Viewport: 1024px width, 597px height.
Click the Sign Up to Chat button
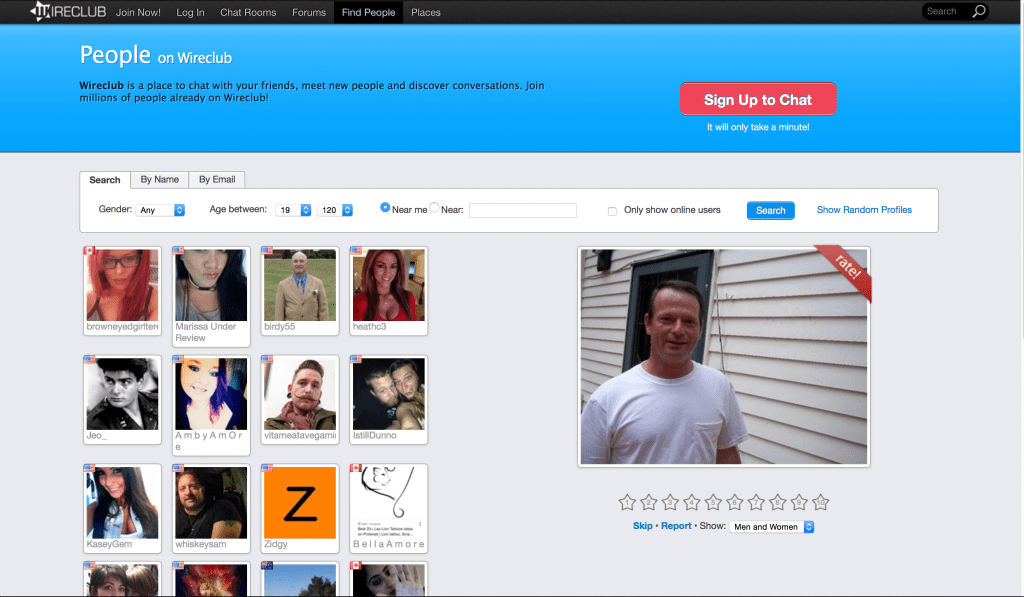pyautogui.click(x=758, y=99)
